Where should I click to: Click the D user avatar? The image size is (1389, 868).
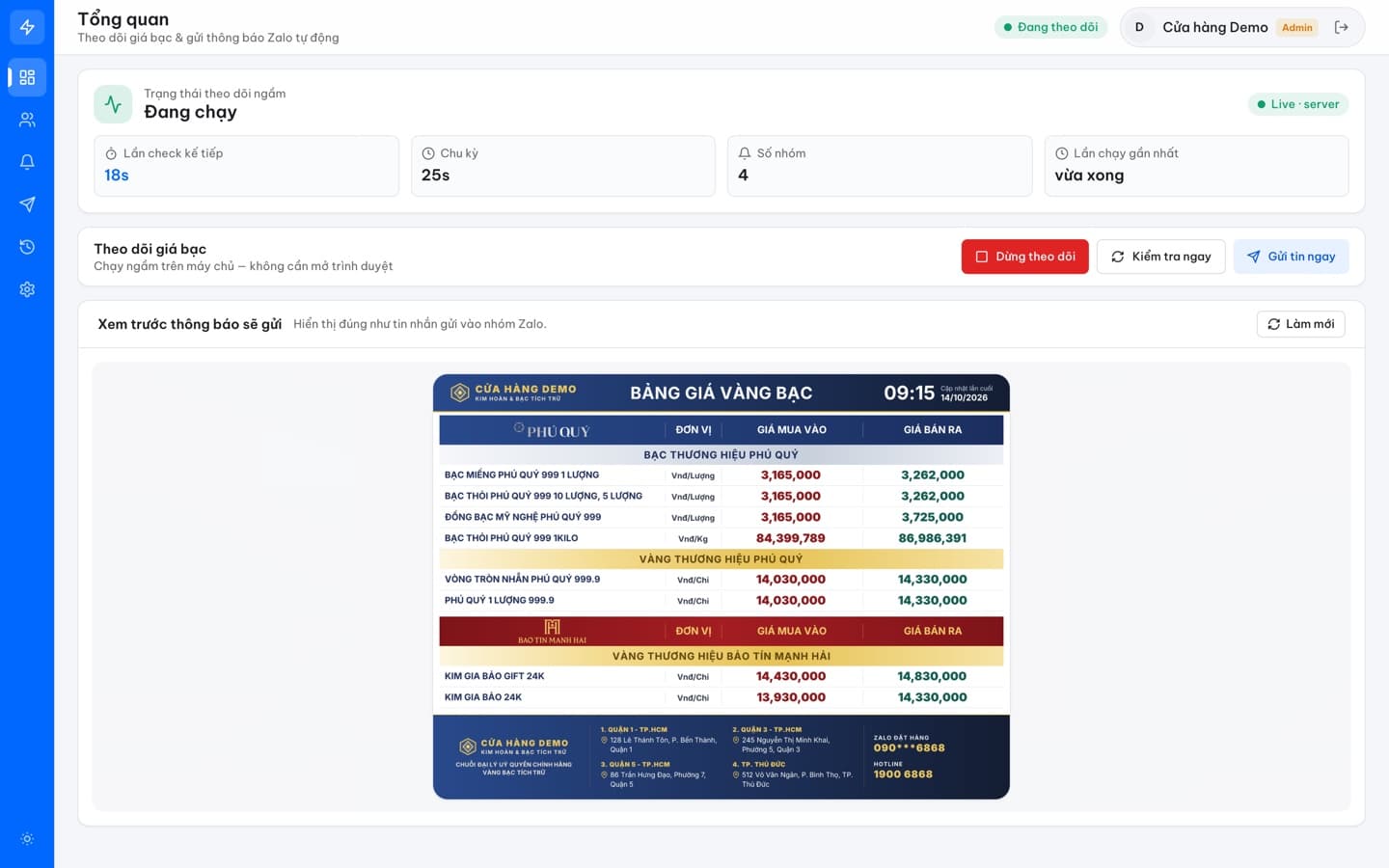[1139, 27]
